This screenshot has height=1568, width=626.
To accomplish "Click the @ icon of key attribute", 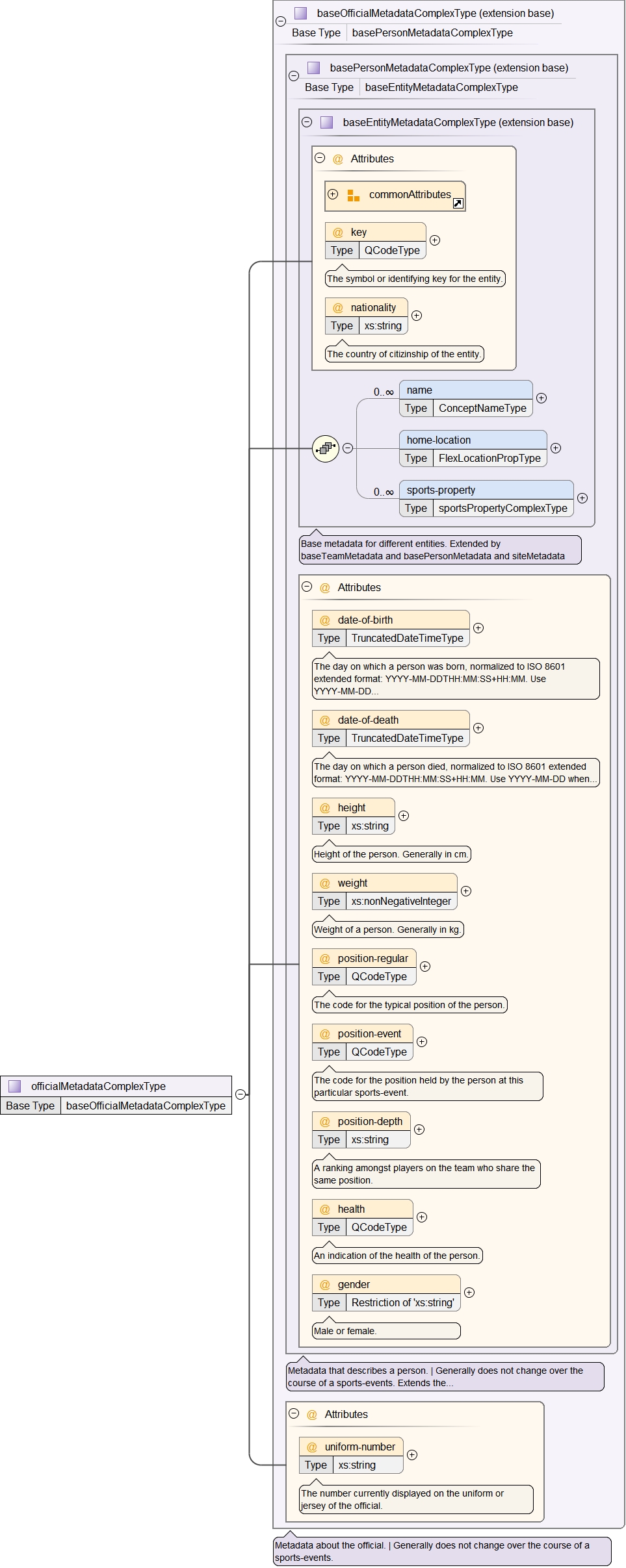I will pos(337,233).
